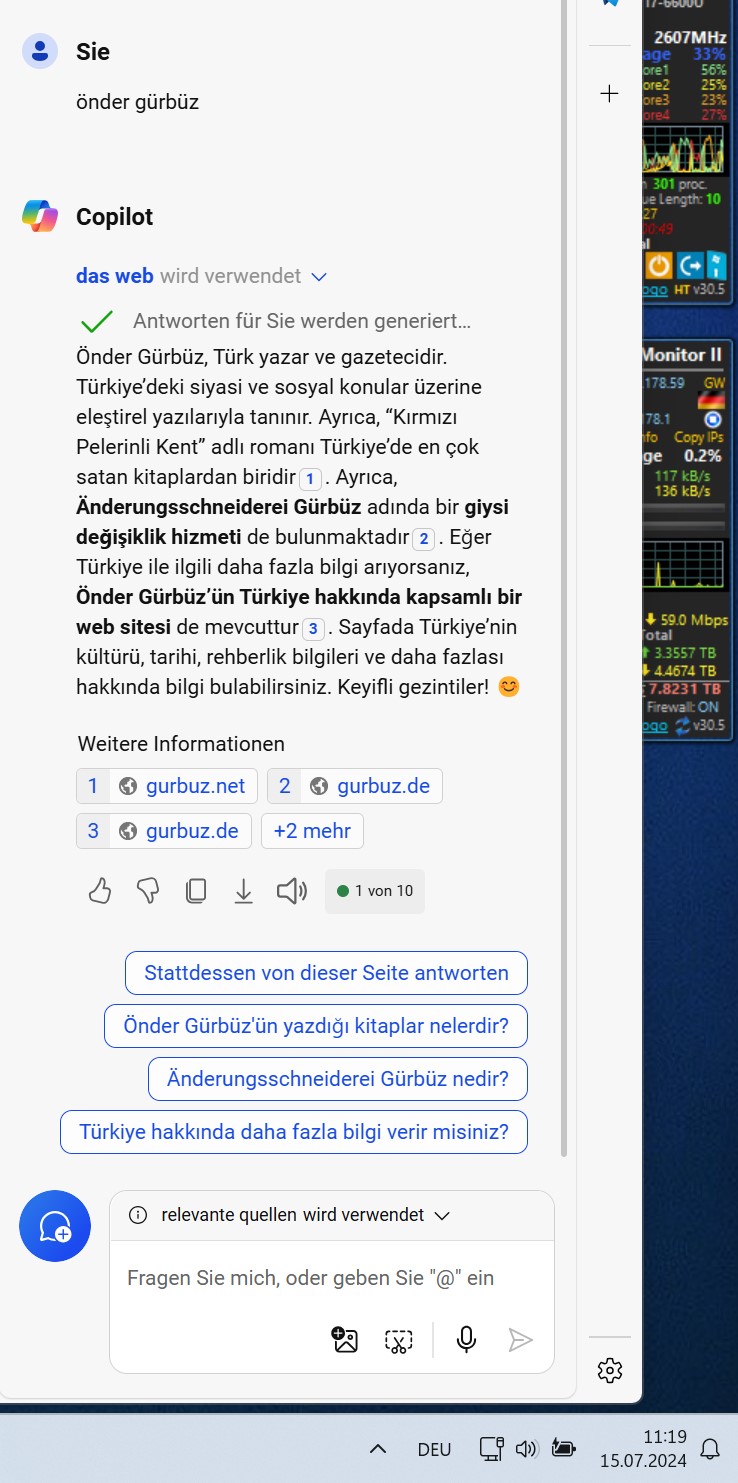Click the volume speaker icon in system tray
This screenshot has height=1483, width=738.
tap(526, 1449)
